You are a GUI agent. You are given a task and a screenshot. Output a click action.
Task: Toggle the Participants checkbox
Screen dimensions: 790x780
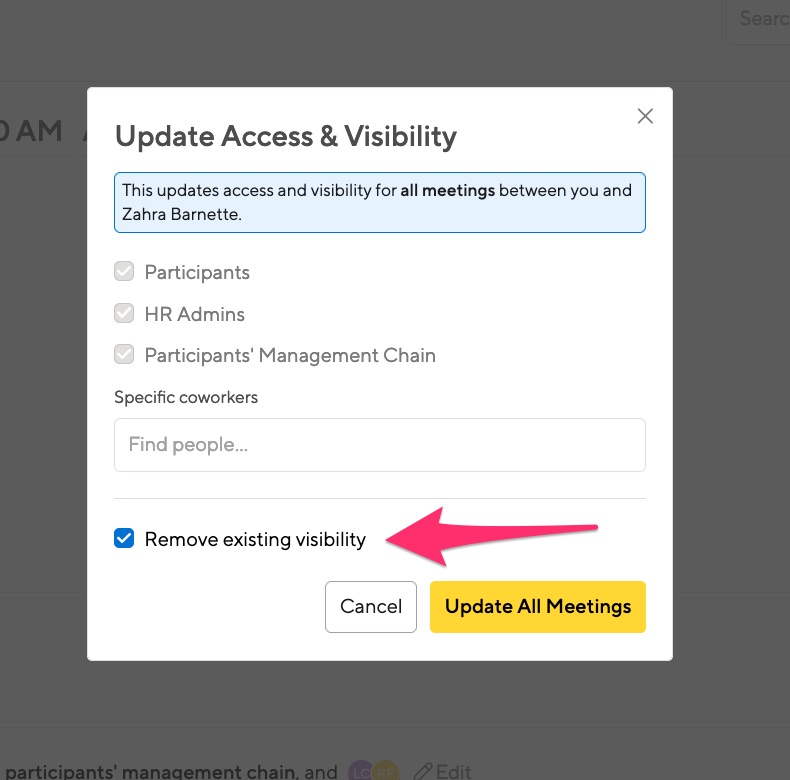tap(124, 272)
